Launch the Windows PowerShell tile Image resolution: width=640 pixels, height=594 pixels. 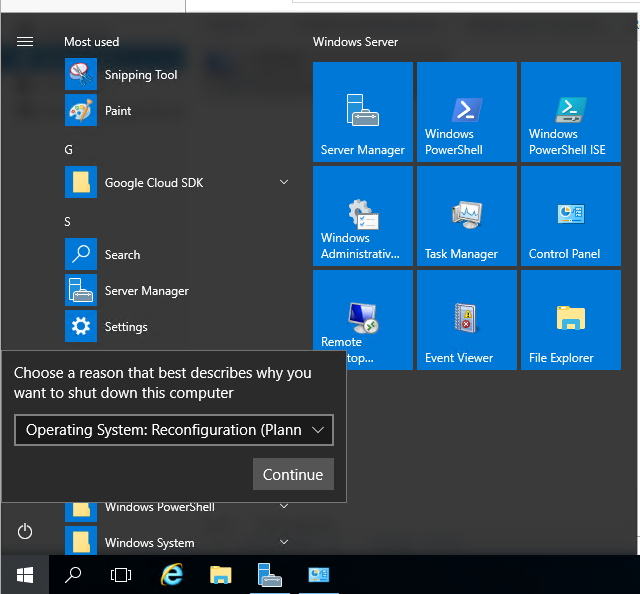tap(466, 112)
